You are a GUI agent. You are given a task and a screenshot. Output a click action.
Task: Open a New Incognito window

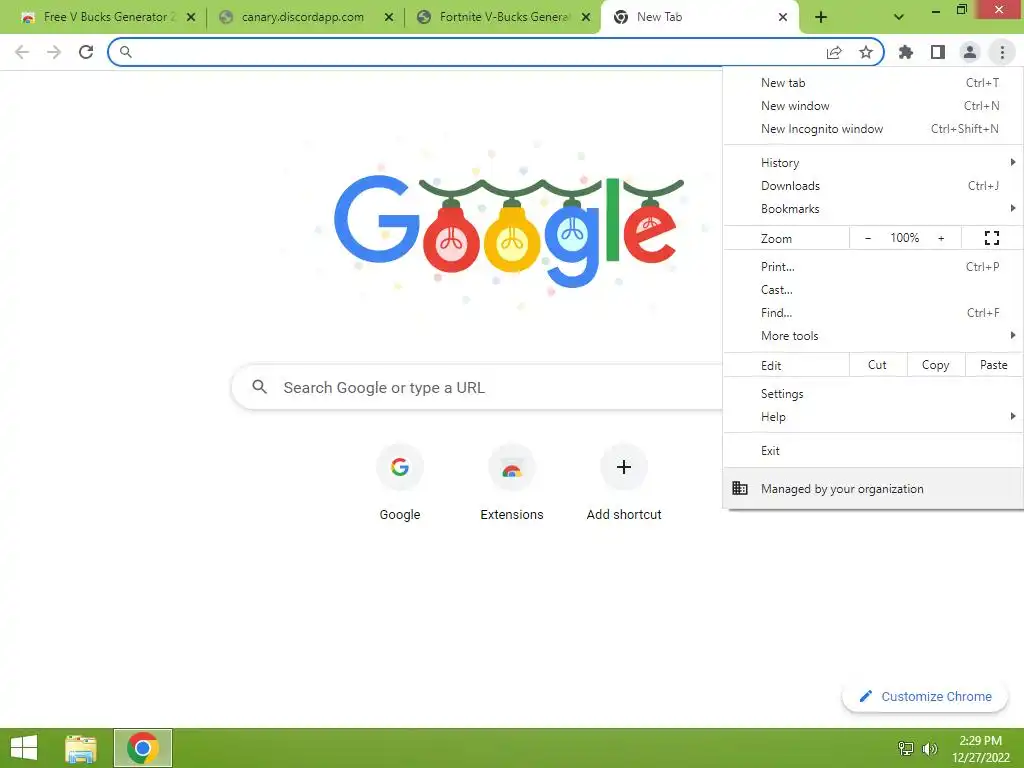pyautogui.click(x=872, y=129)
